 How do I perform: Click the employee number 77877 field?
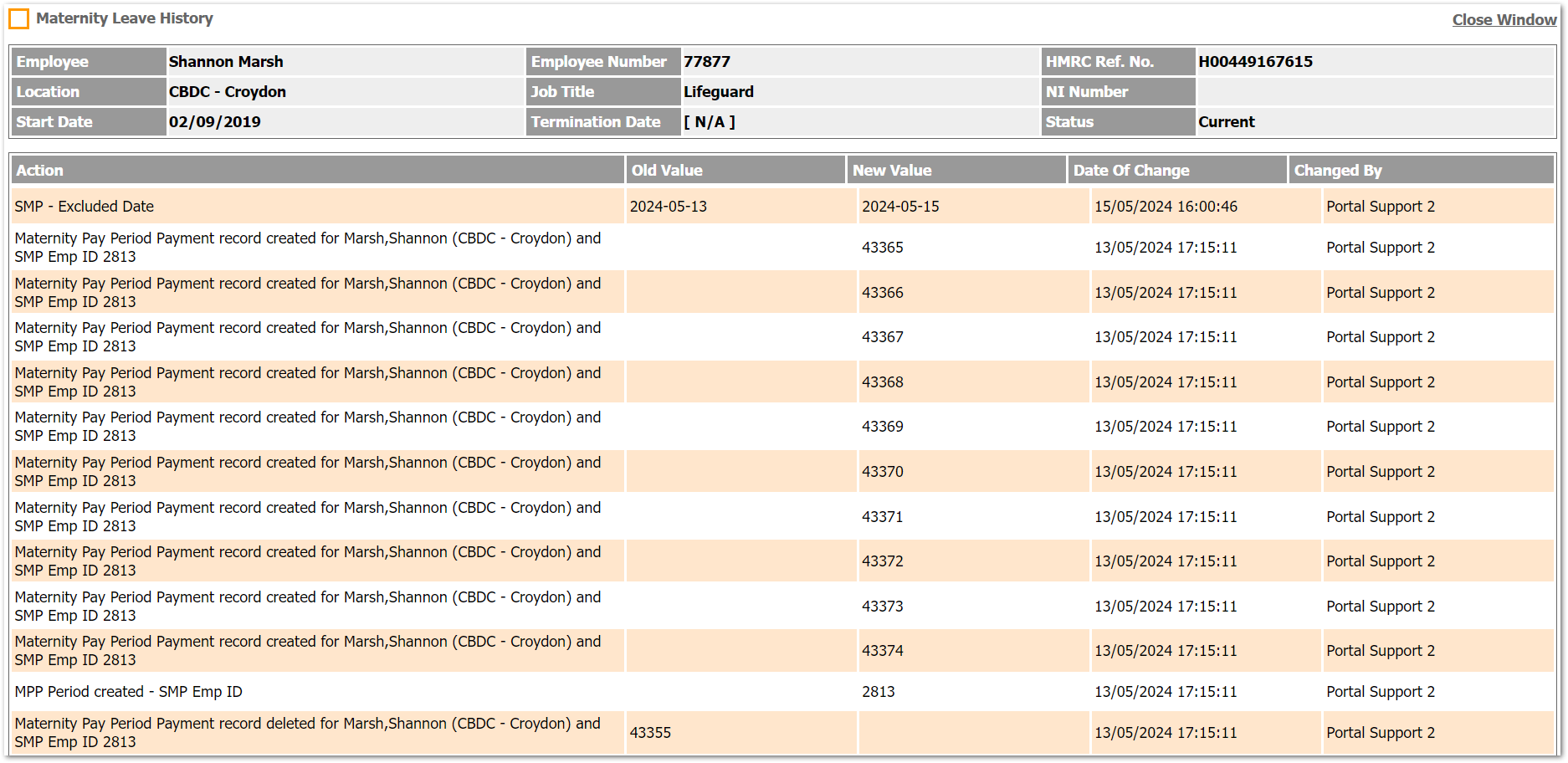point(707,62)
